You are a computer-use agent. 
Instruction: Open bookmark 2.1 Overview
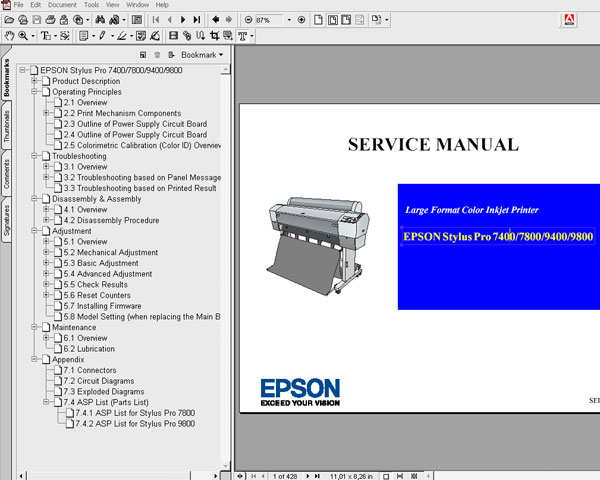click(x=85, y=103)
